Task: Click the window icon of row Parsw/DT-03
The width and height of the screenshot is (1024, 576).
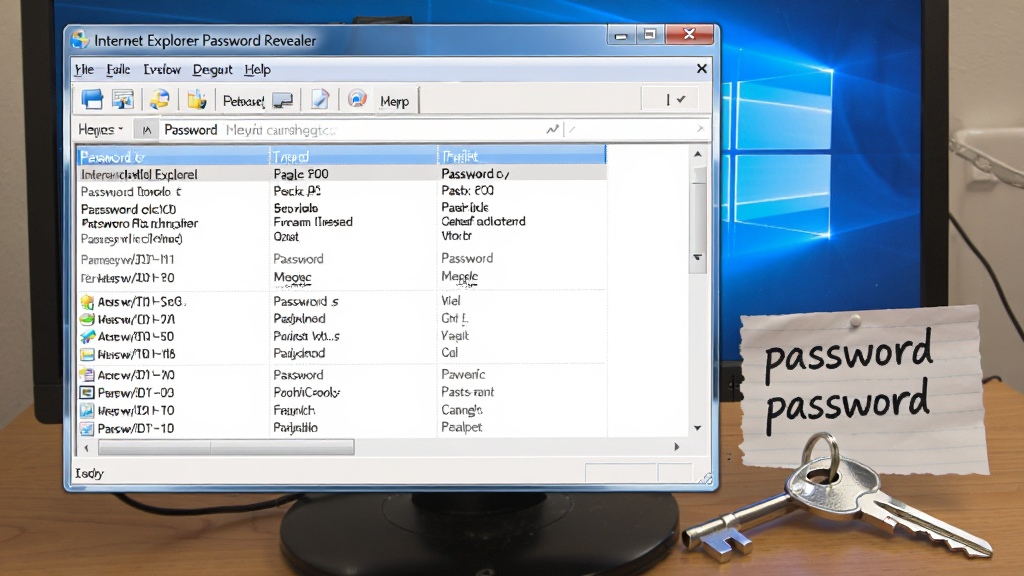Action: (x=87, y=392)
